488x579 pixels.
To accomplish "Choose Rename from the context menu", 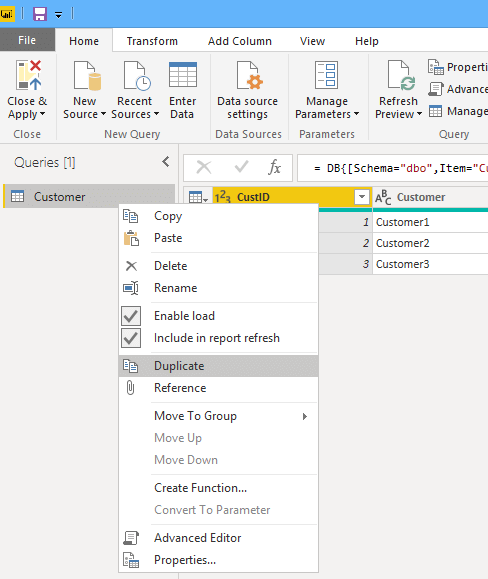I will (x=219, y=288).
